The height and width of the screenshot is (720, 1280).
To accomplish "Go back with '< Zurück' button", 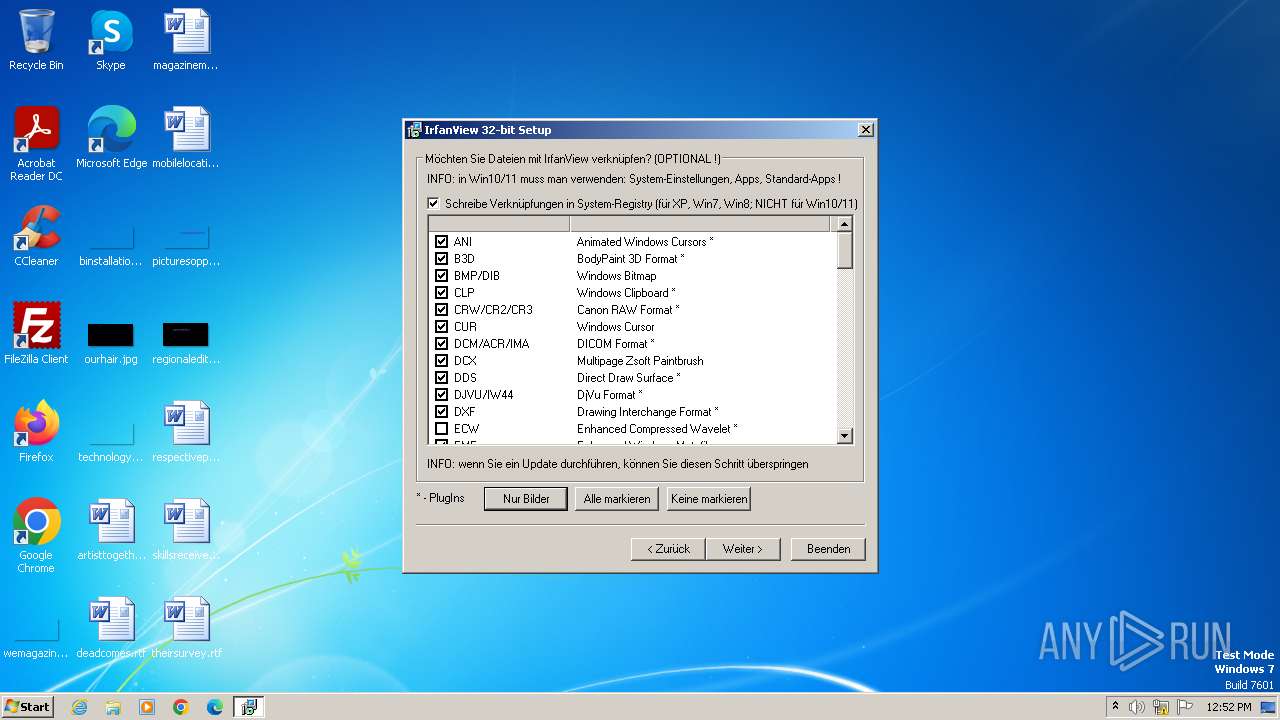I will [x=668, y=549].
